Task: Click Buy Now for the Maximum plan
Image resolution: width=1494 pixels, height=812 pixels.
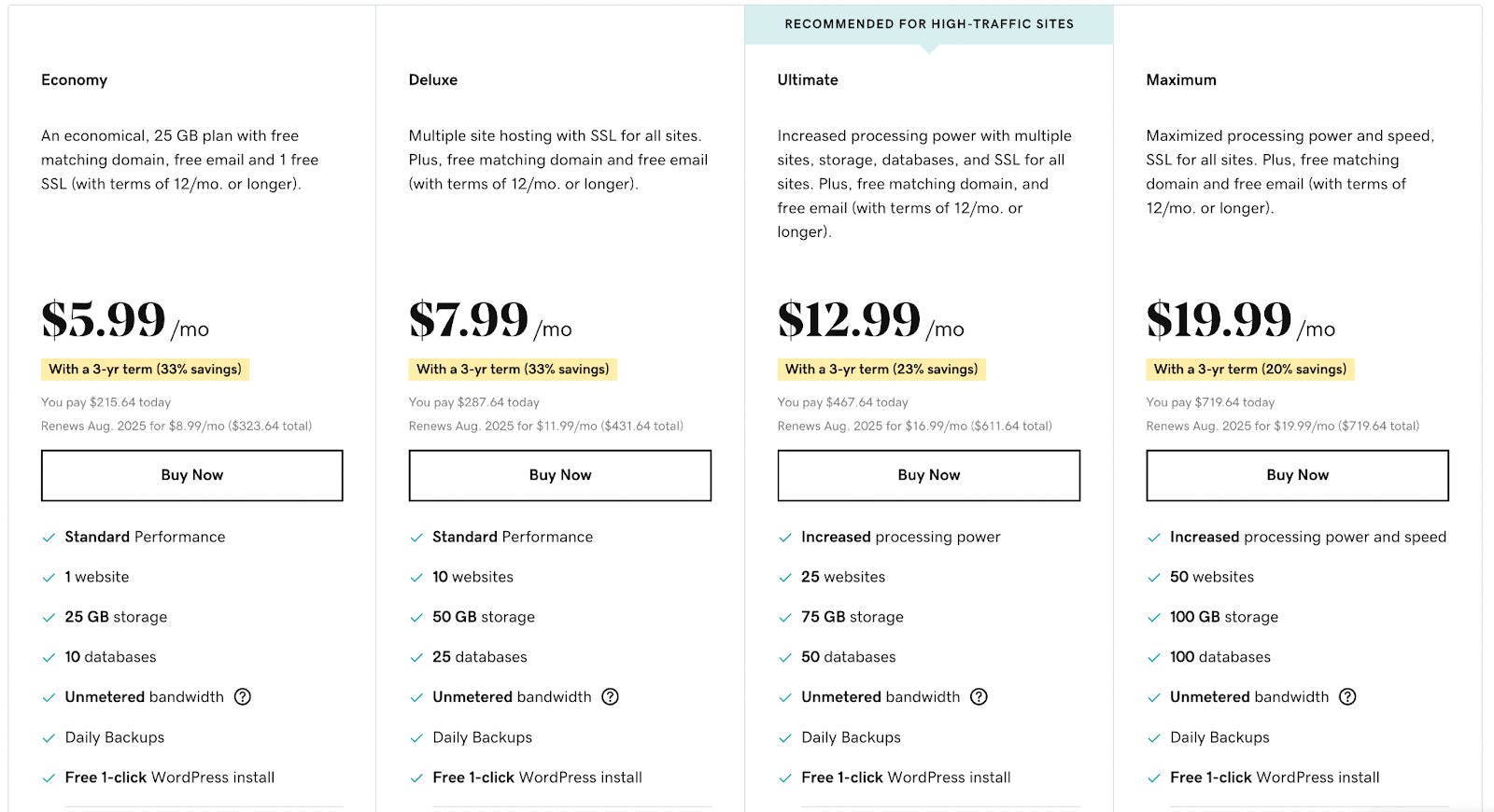Action: [1297, 475]
